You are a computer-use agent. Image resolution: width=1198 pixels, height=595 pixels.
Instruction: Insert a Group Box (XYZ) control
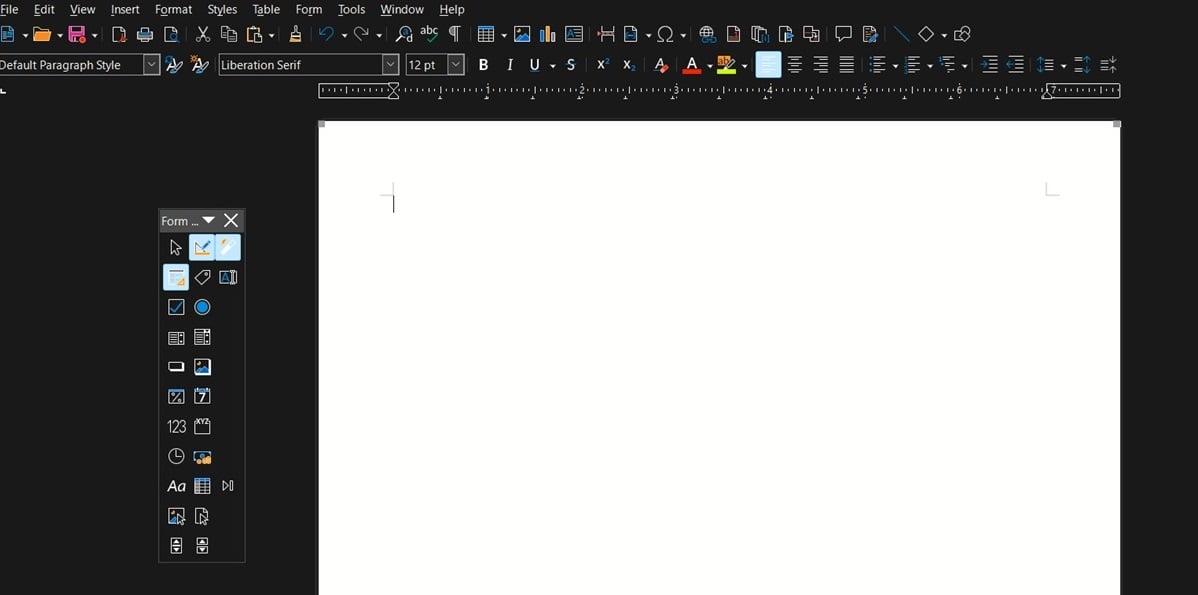point(202,426)
